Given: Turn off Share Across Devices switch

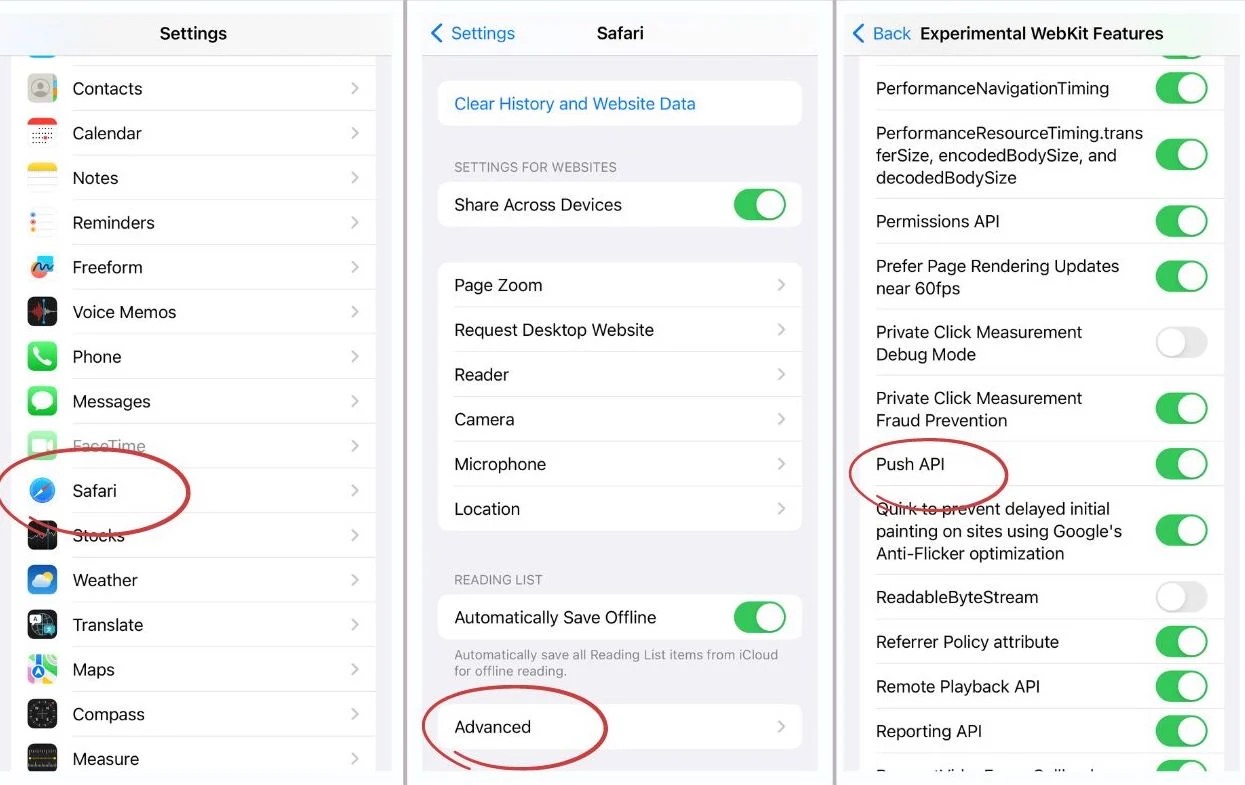Looking at the screenshot, I should [760, 205].
